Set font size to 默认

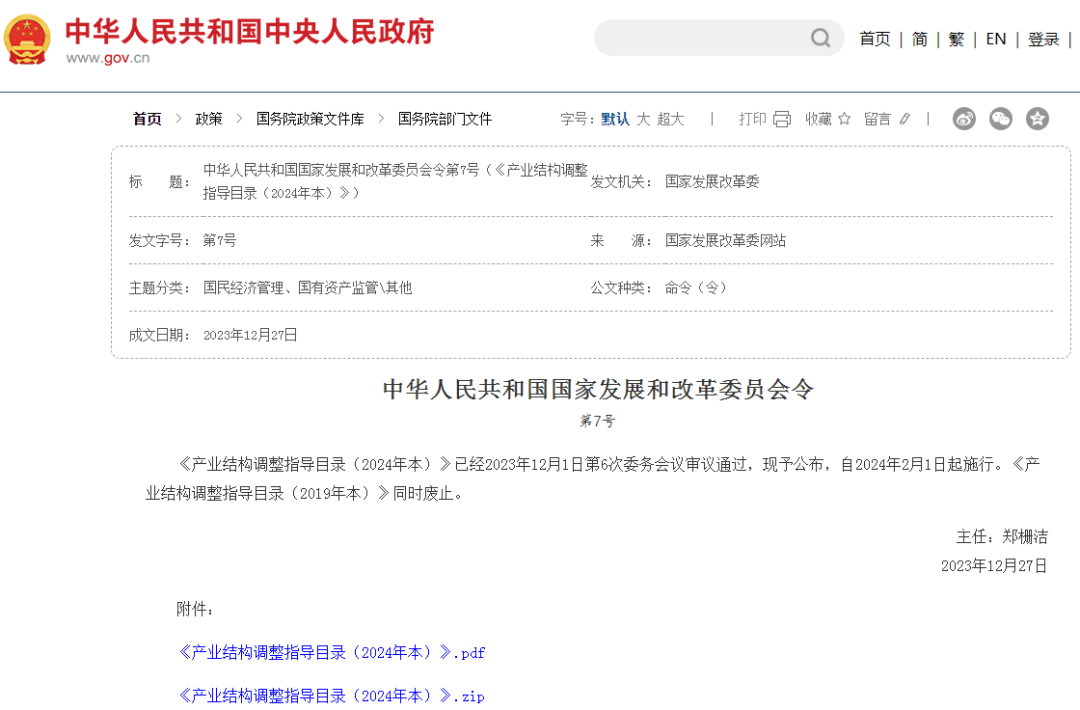coord(615,119)
